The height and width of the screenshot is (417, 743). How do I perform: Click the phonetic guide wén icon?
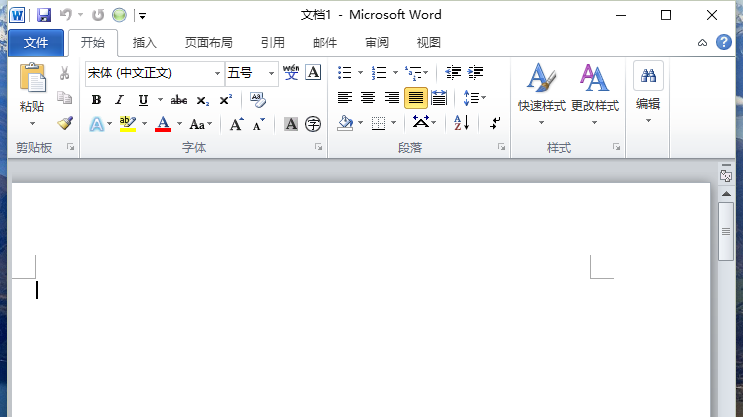coord(291,73)
